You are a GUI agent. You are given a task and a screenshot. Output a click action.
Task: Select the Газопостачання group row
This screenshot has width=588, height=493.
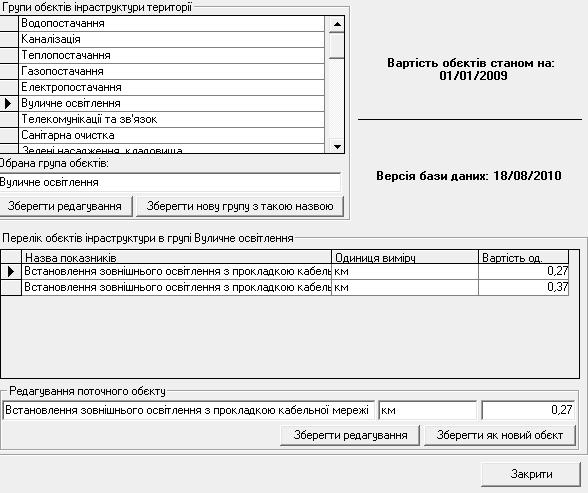(x=171, y=71)
